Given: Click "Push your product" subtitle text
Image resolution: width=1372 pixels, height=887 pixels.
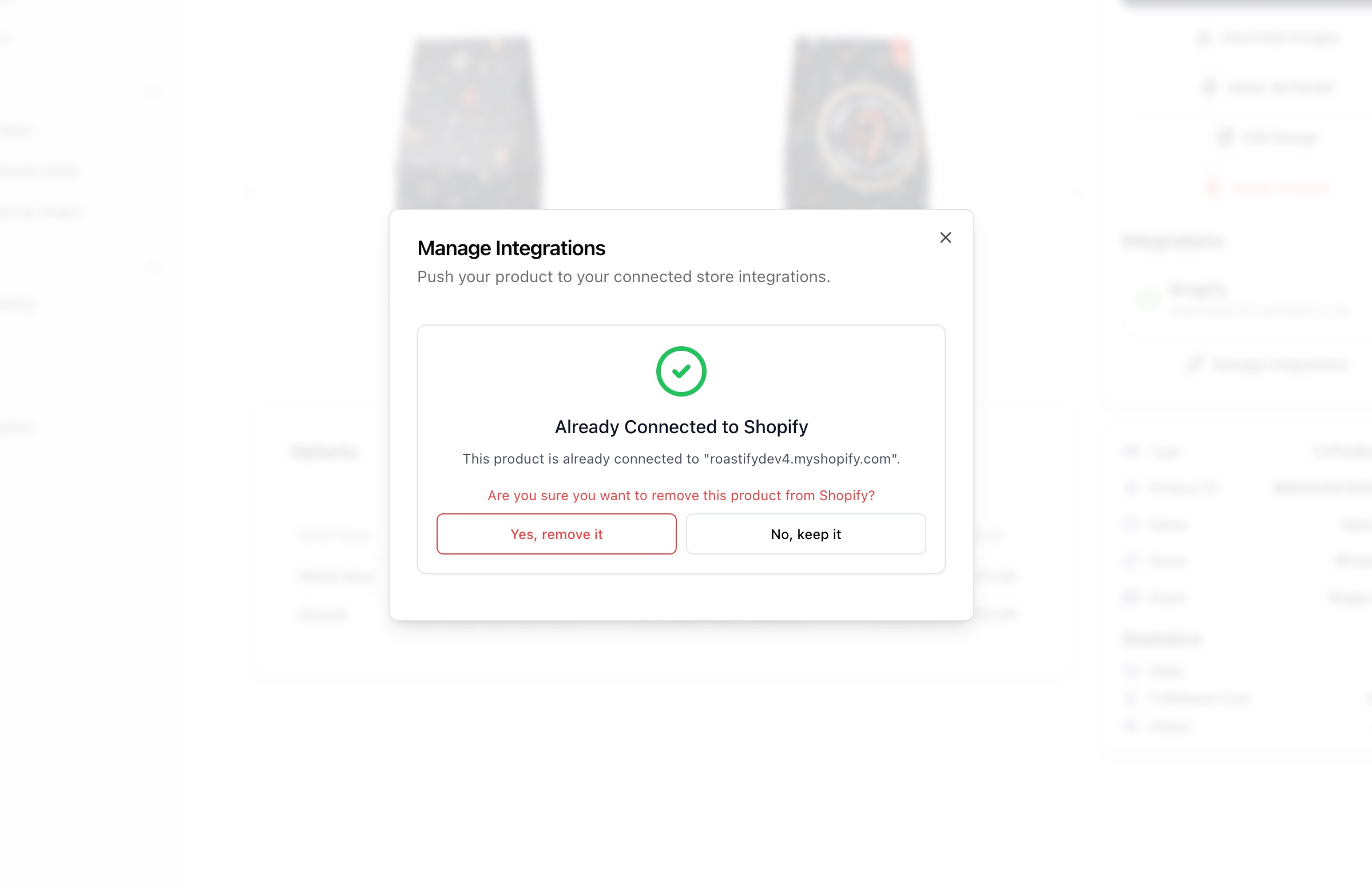Looking at the screenshot, I should (x=624, y=277).
